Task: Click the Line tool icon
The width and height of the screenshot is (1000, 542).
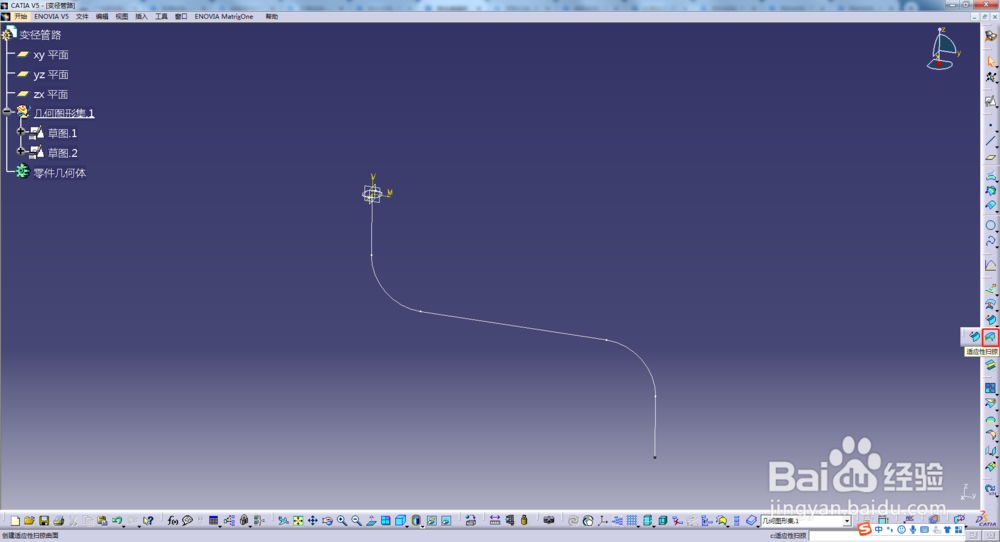Action: click(990, 140)
